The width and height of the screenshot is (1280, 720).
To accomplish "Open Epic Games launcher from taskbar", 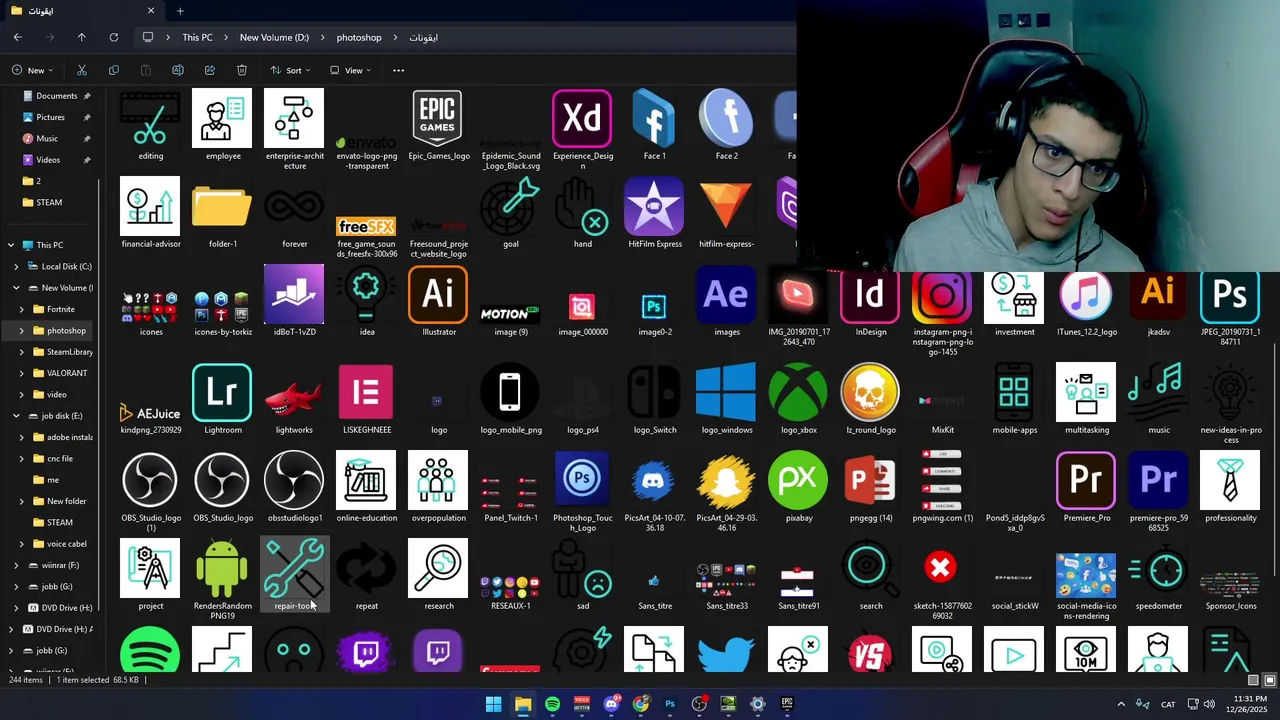I will (787, 704).
